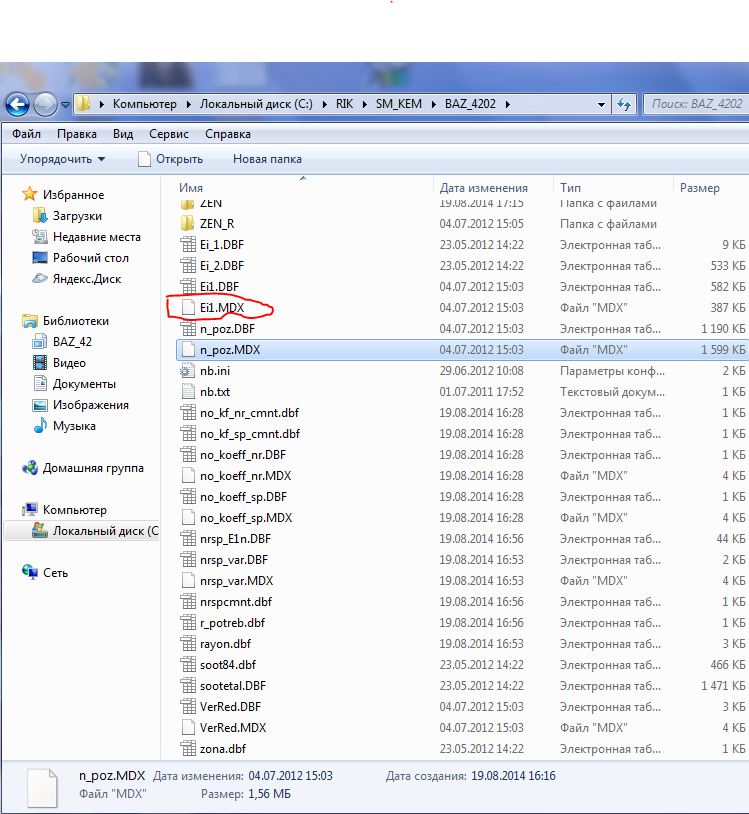Select file name zona.dbf

(x=223, y=749)
